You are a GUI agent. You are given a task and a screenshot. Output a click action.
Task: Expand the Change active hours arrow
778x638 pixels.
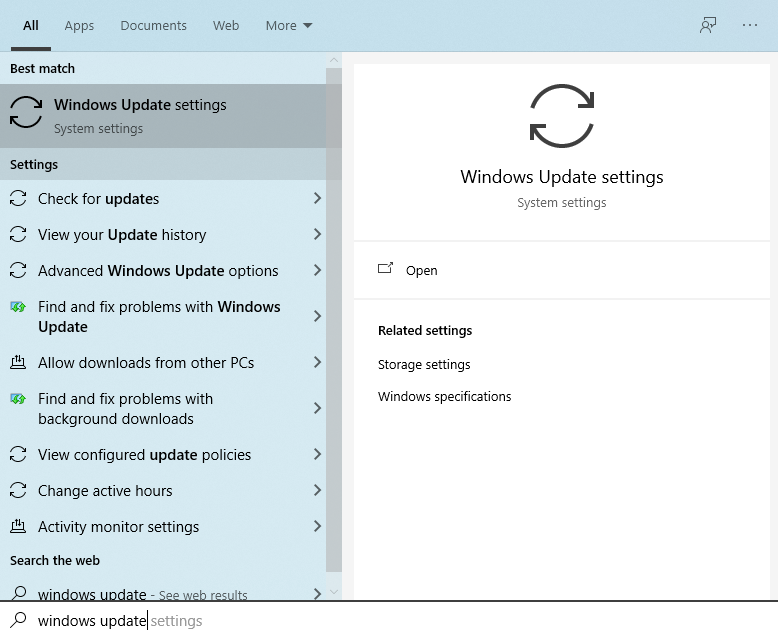pos(318,490)
